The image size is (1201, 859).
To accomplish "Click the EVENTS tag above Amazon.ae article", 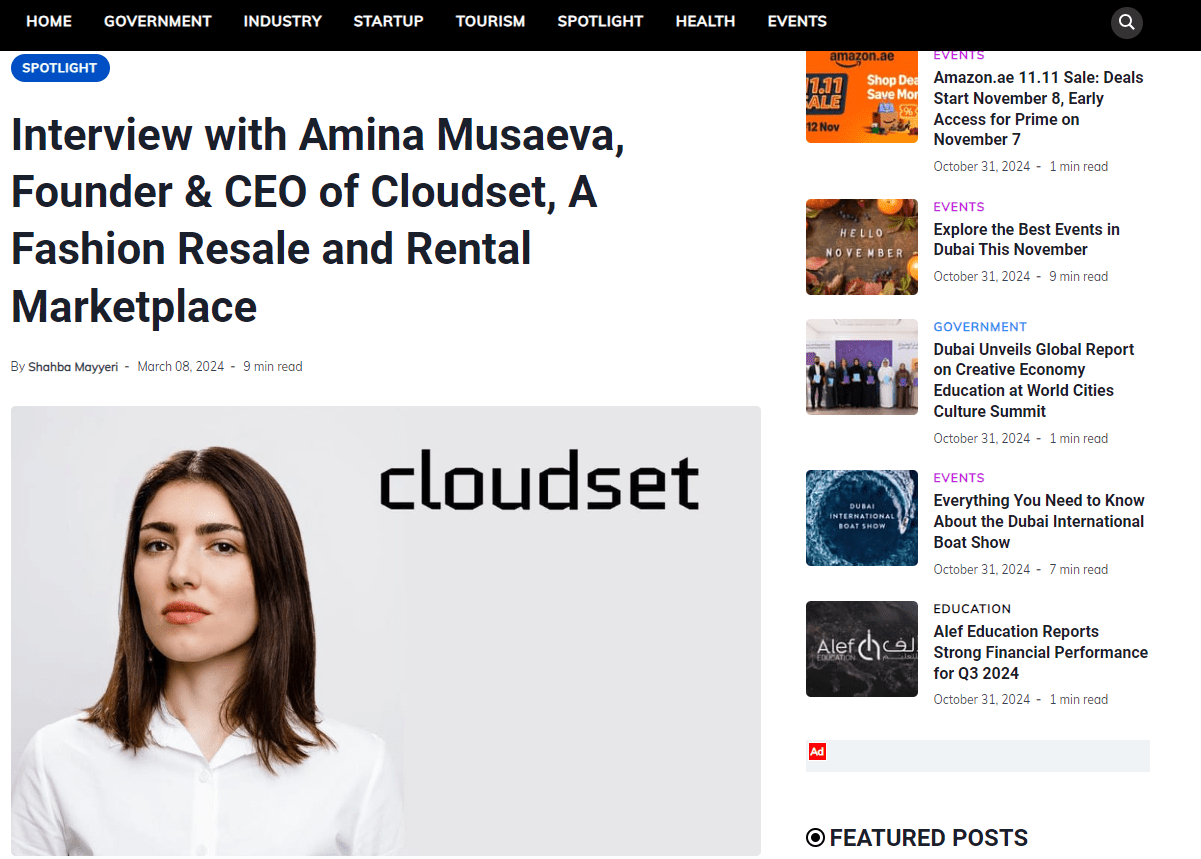I will 959,55.
